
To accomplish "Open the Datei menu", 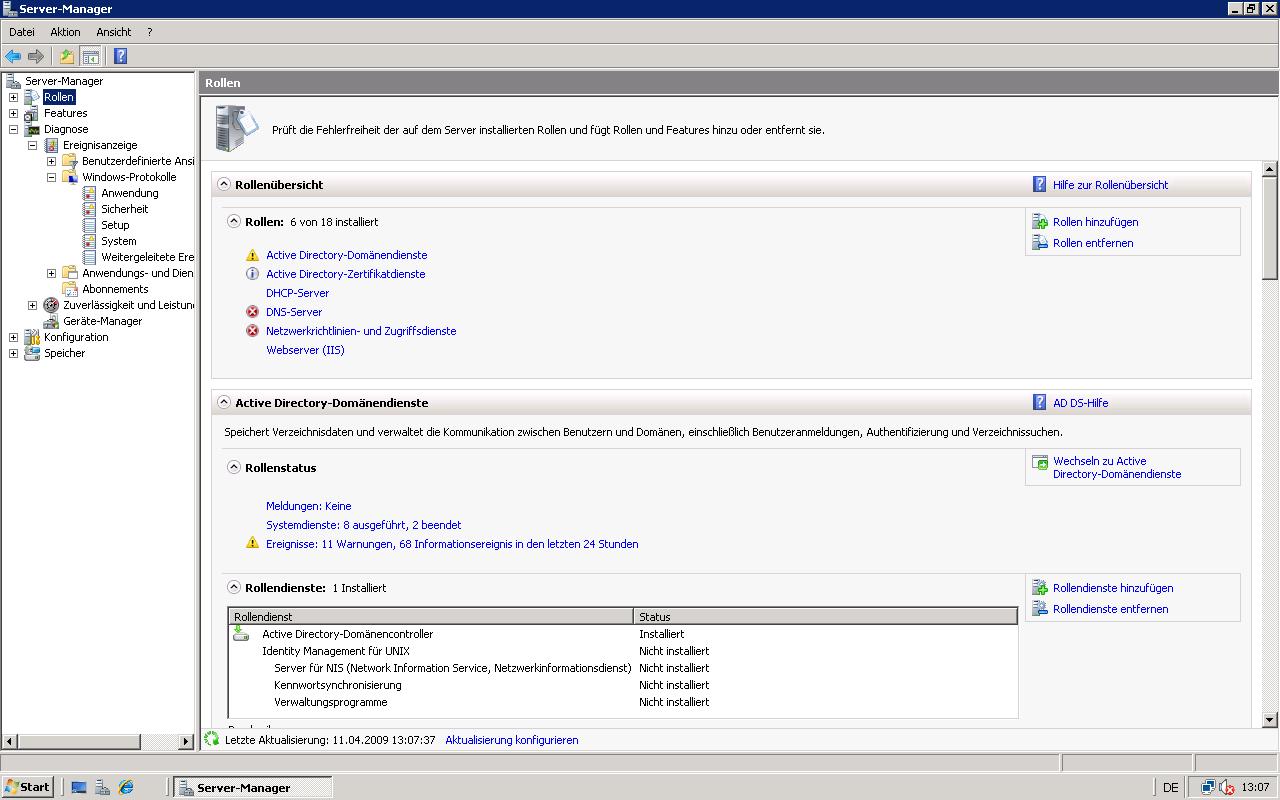I will click(22, 32).
